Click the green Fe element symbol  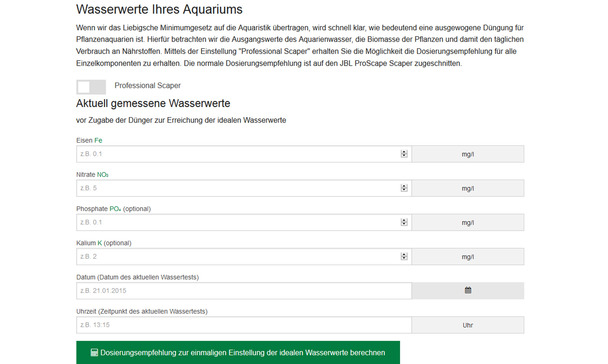tap(98, 140)
